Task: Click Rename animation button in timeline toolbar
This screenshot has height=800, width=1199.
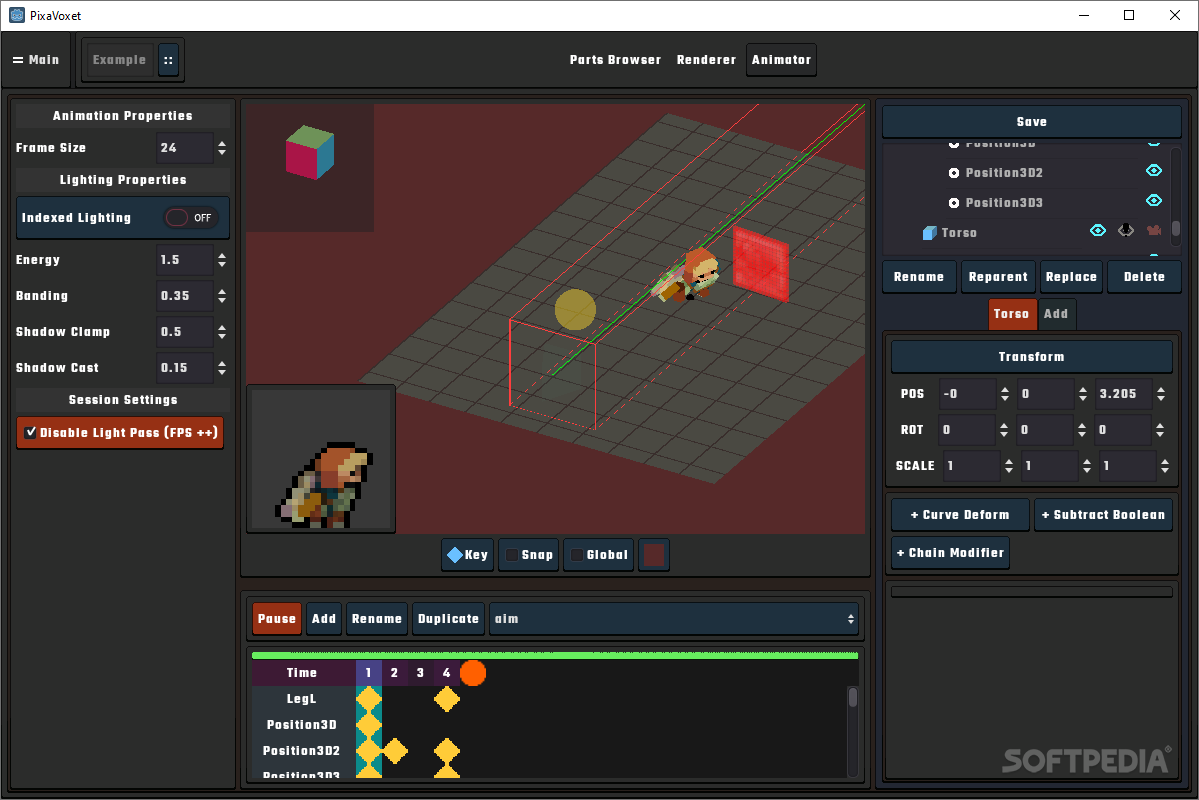Action: 376,619
